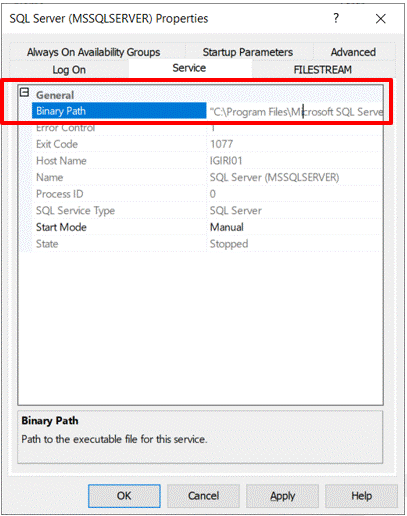Switch to Always On Availability Groups tab

click(94, 52)
